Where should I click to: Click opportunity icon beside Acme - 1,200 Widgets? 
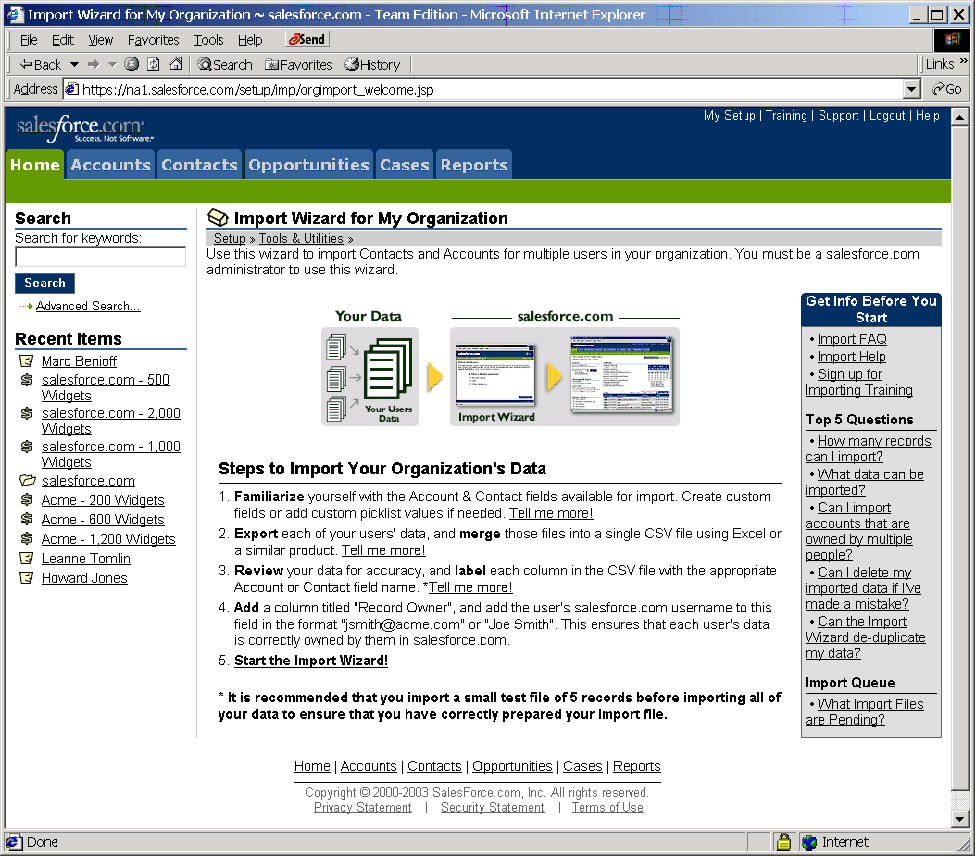coord(26,539)
